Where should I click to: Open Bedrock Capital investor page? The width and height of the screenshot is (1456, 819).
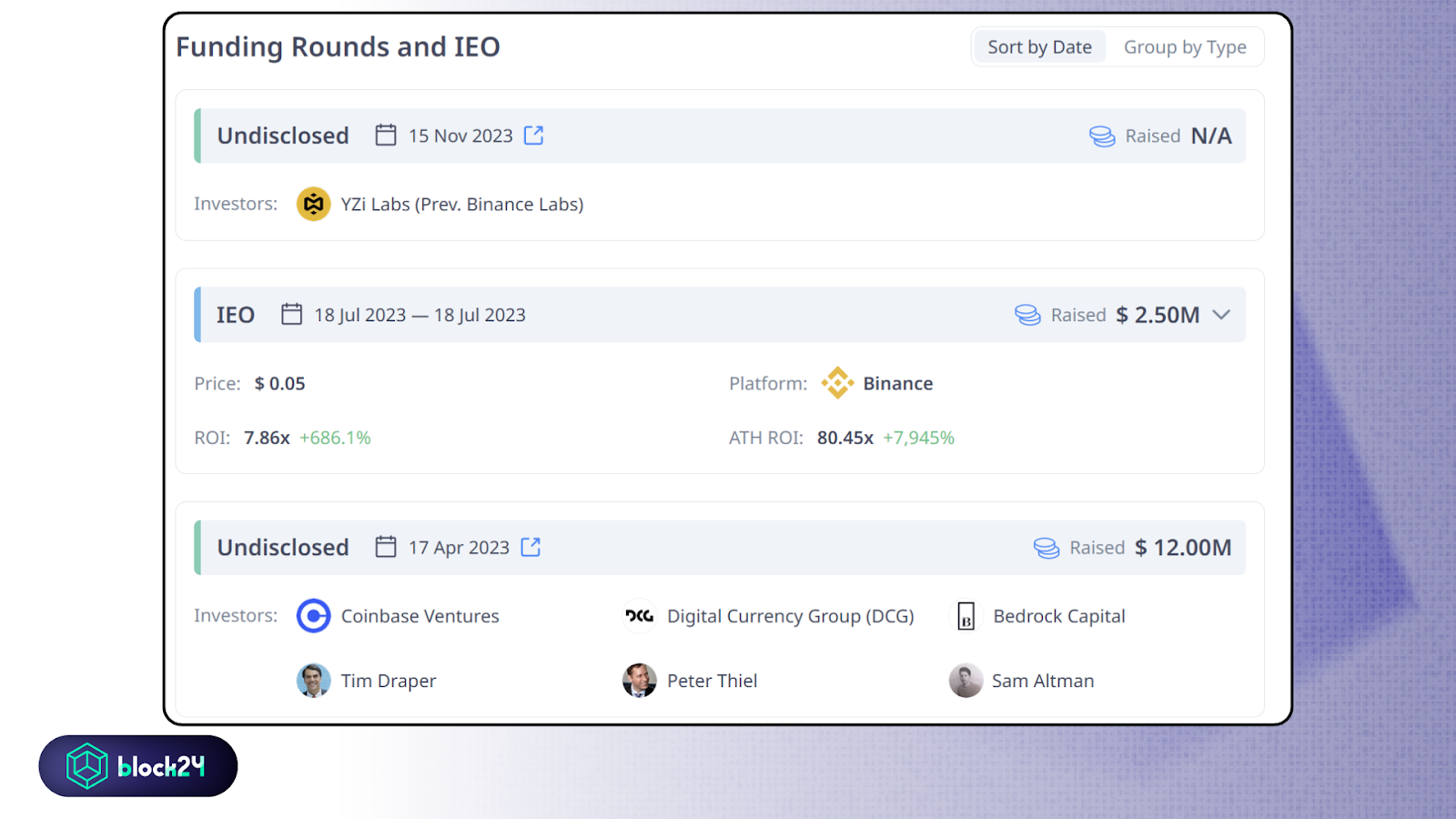[1059, 616]
